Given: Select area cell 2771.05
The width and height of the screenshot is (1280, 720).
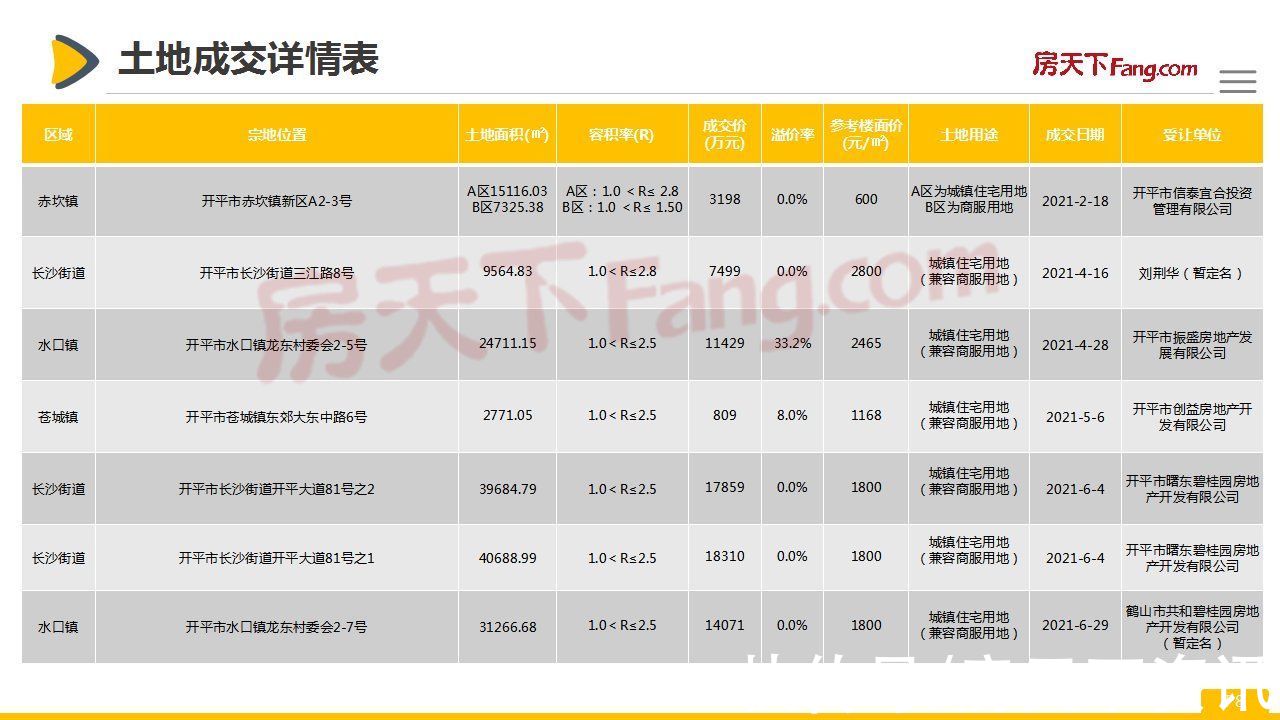Looking at the screenshot, I should [507, 415].
